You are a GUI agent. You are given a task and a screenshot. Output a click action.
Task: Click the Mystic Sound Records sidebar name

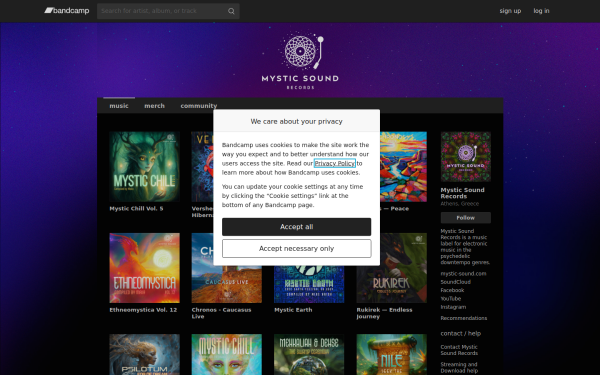462,193
